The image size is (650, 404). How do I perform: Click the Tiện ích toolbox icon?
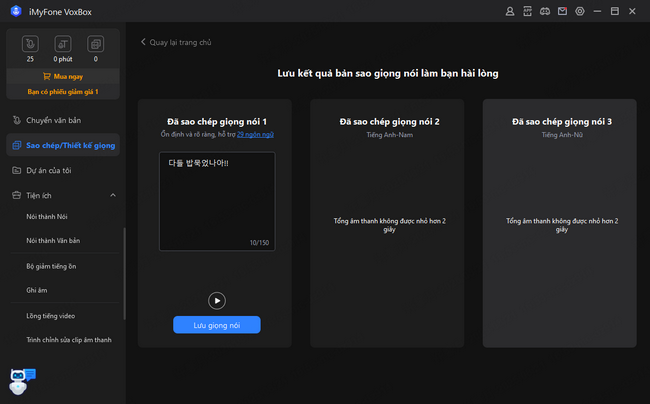(17, 195)
